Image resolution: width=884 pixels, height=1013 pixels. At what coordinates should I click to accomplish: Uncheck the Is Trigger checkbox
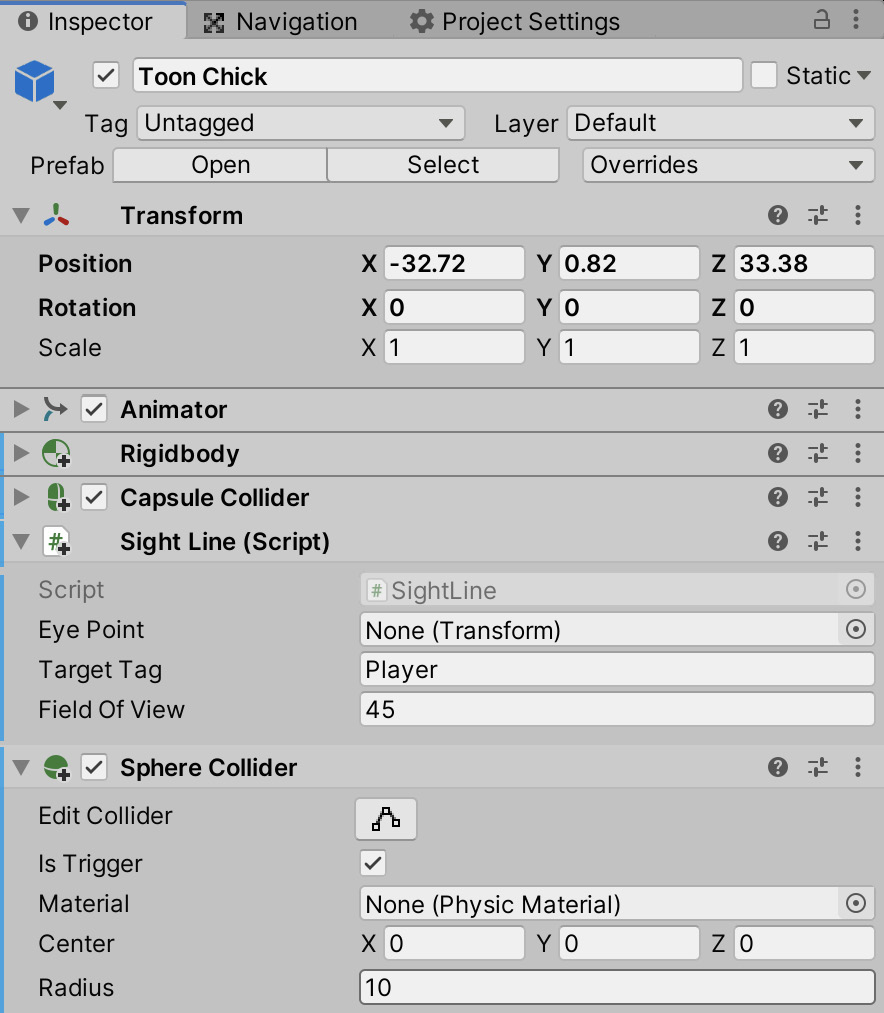point(371,863)
